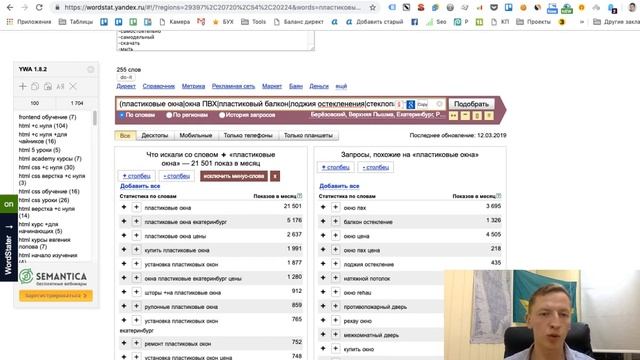Click black plus beside 'пластиковые окна цены'
The width and height of the screenshot is (640, 360).
[x=124, y=236]
